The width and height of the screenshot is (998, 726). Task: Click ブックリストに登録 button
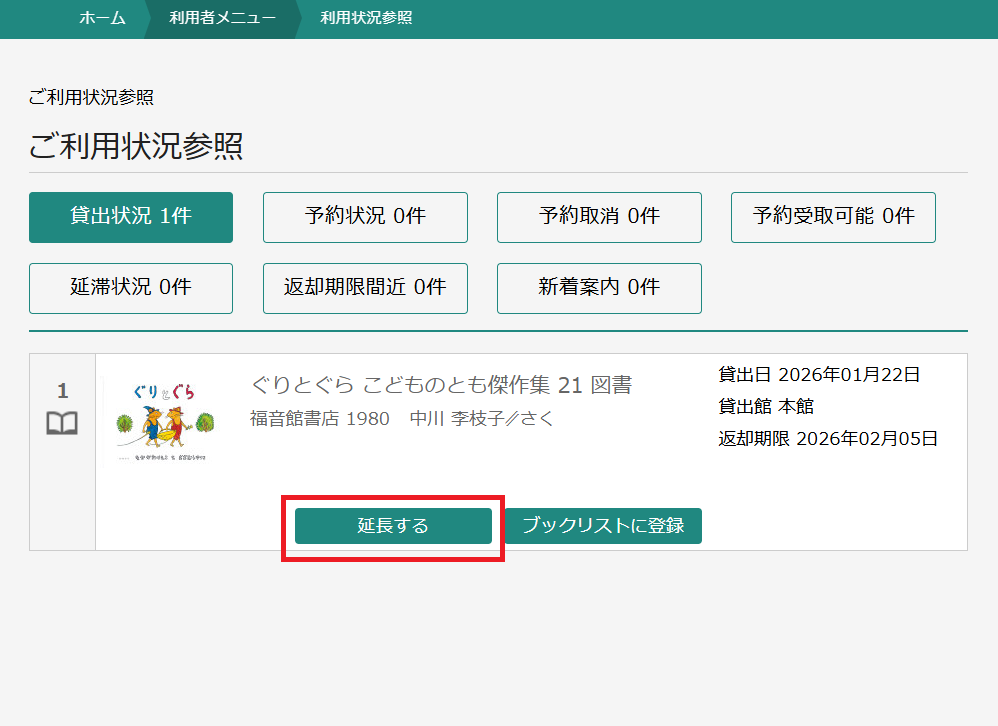tap(603, 526)
